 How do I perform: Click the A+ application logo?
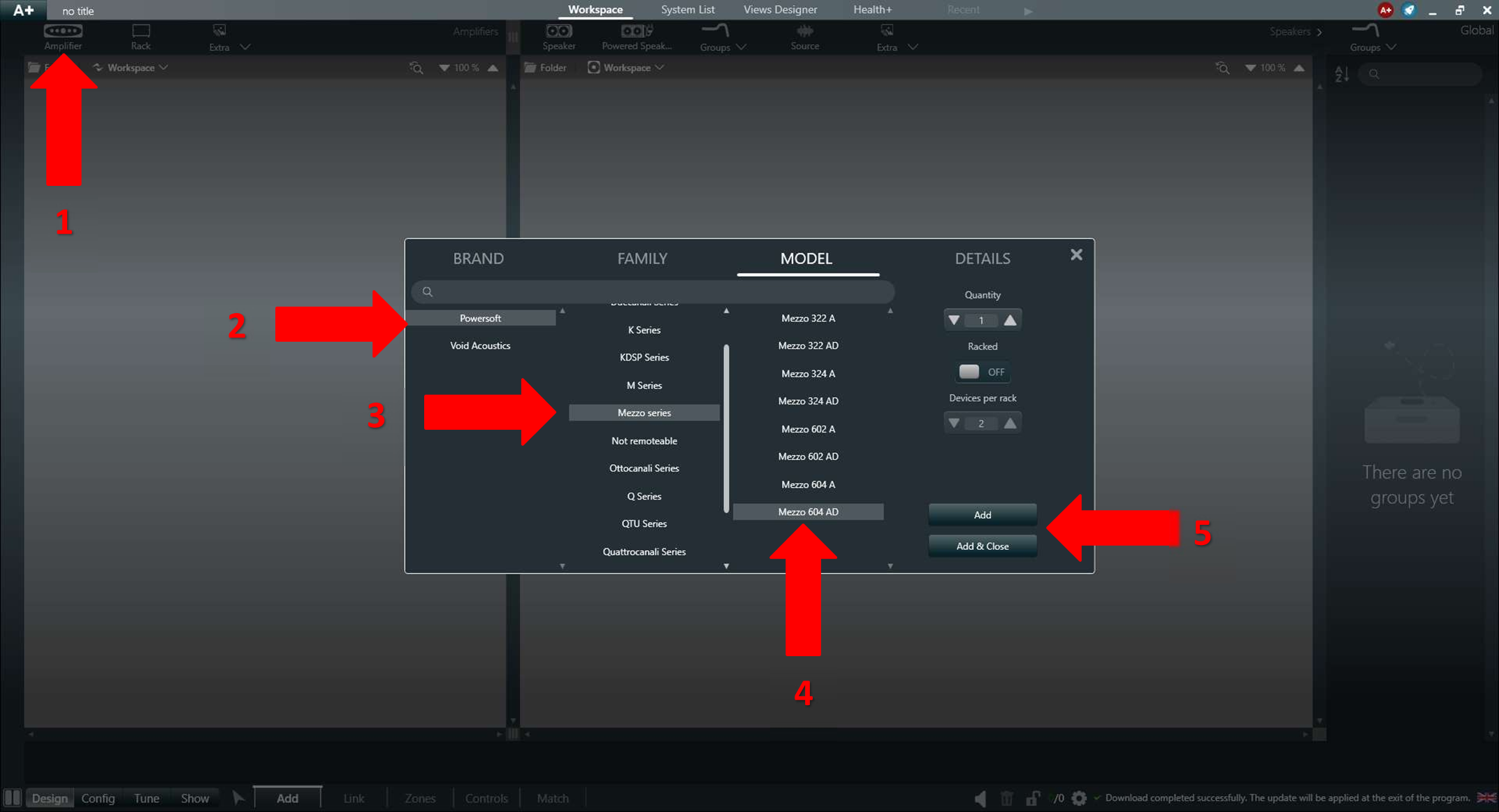coord(23,10)
